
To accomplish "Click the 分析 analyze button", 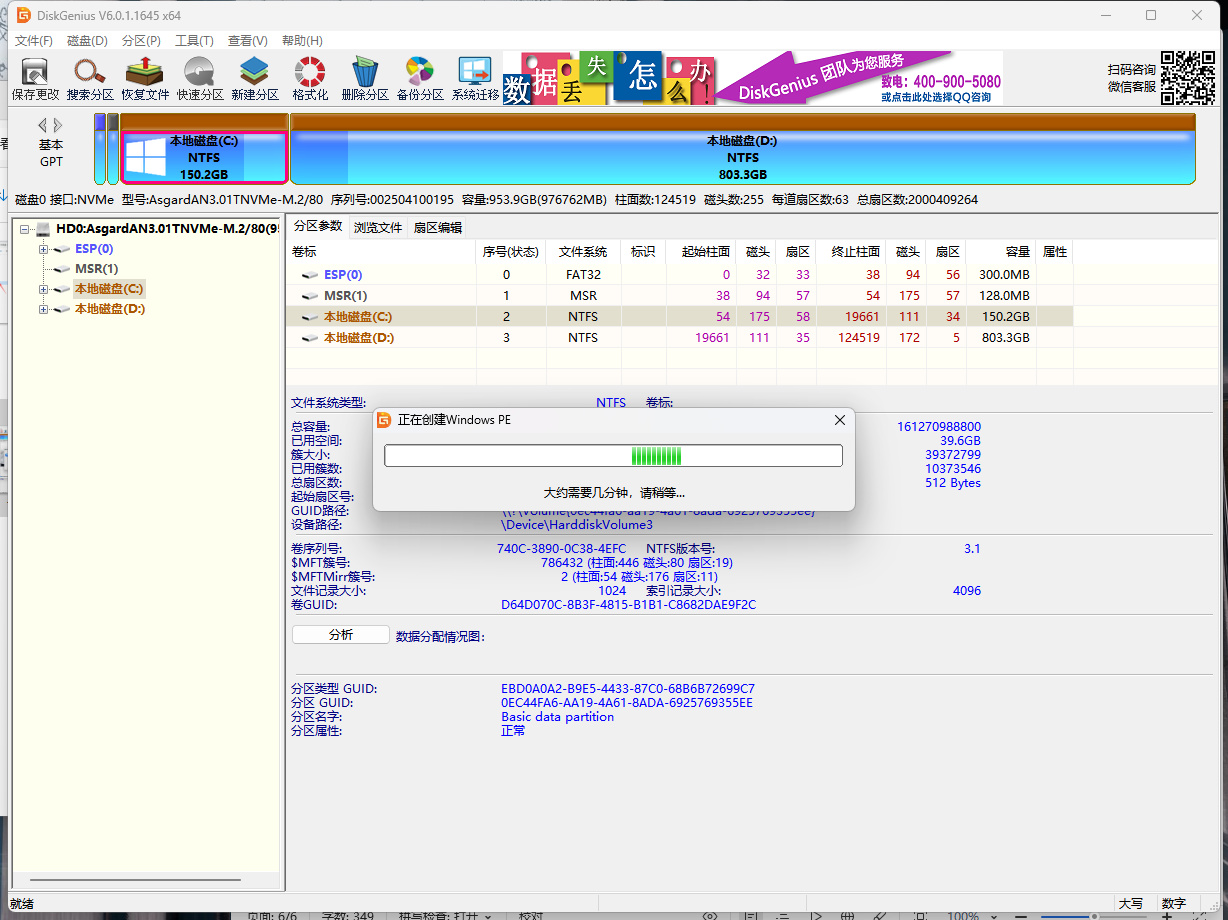I will coord(340,635).
